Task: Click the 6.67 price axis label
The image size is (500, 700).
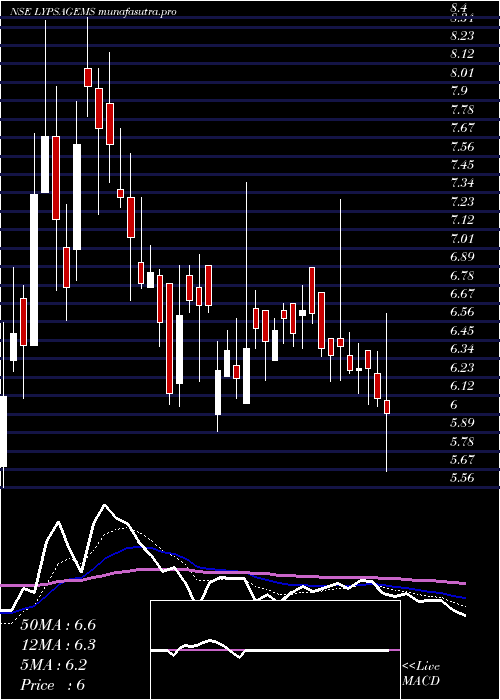Action: (462, 294)
